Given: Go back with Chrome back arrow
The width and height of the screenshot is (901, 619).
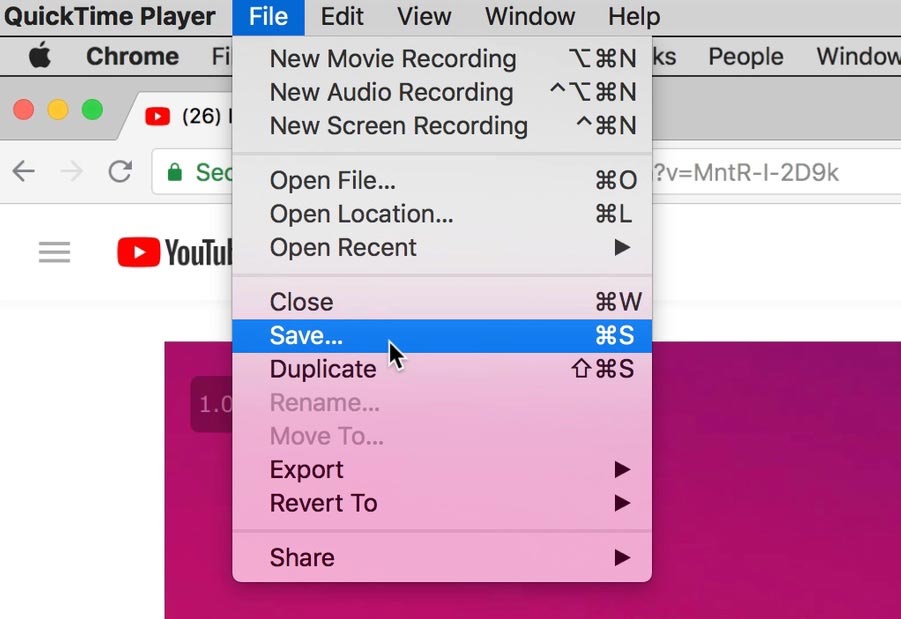Looking at the screenshot, I should point(24,171).
